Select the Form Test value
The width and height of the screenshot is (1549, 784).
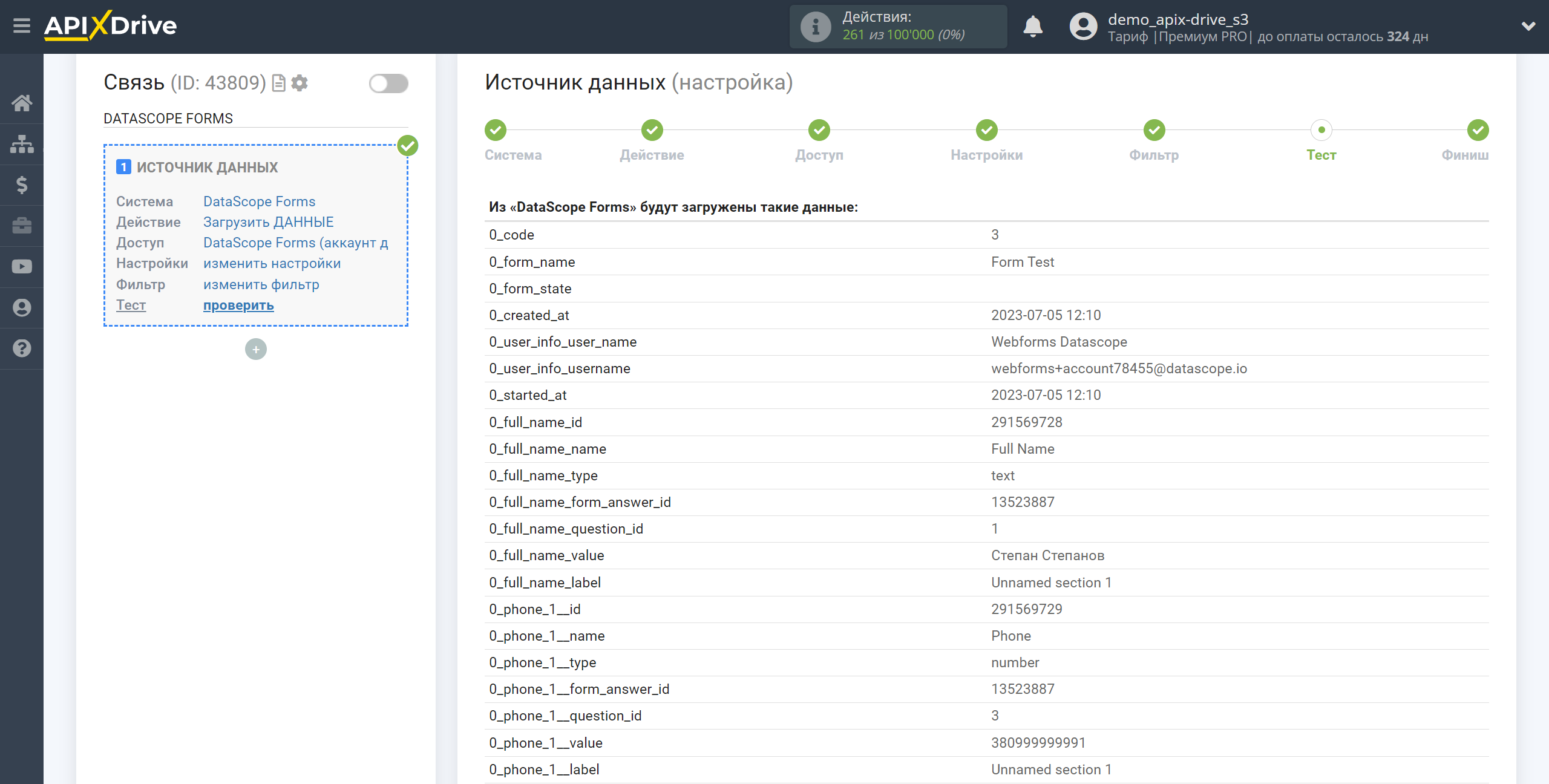point(1022,262)
